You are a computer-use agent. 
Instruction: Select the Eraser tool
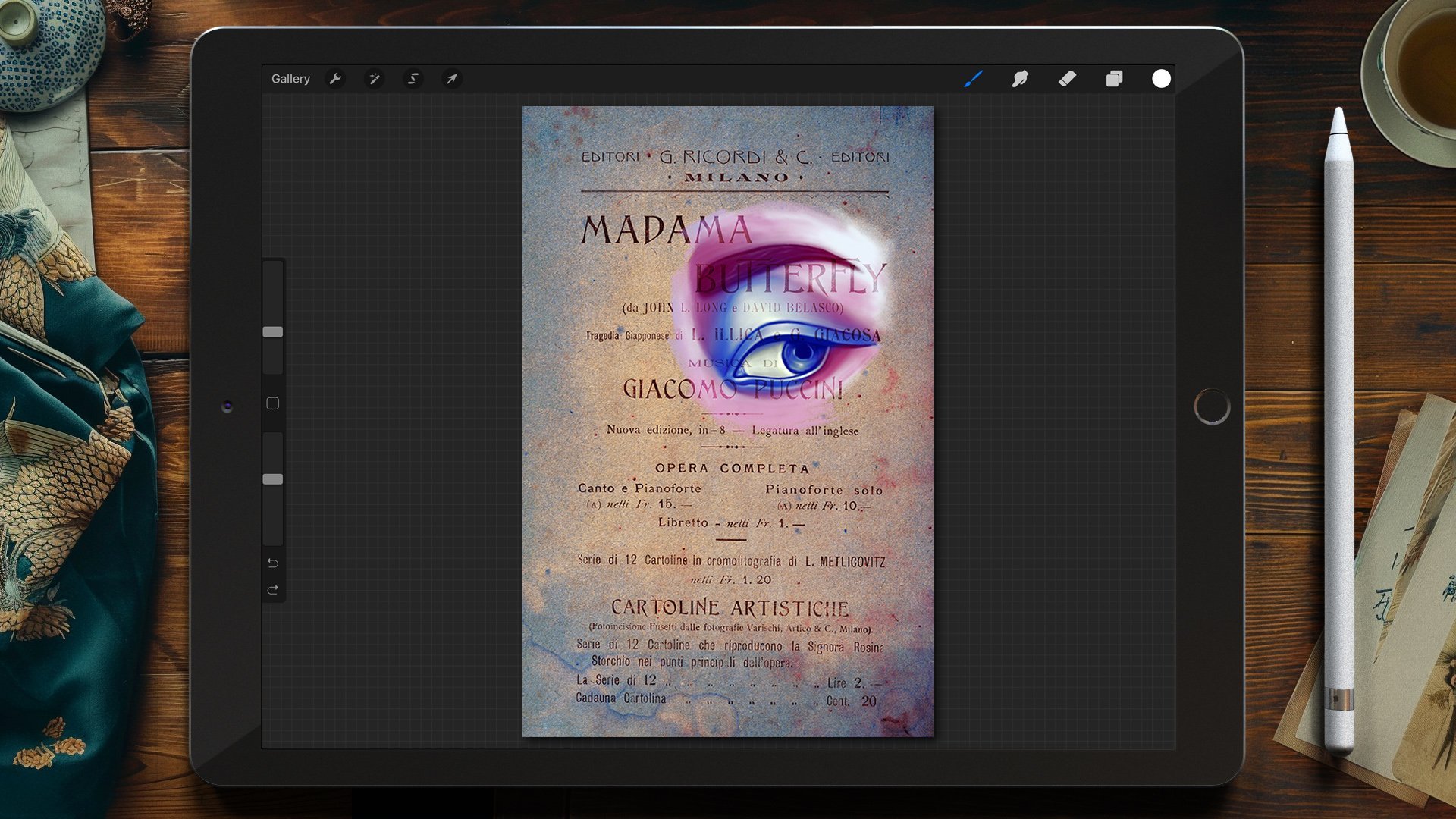coord(1067,79)
